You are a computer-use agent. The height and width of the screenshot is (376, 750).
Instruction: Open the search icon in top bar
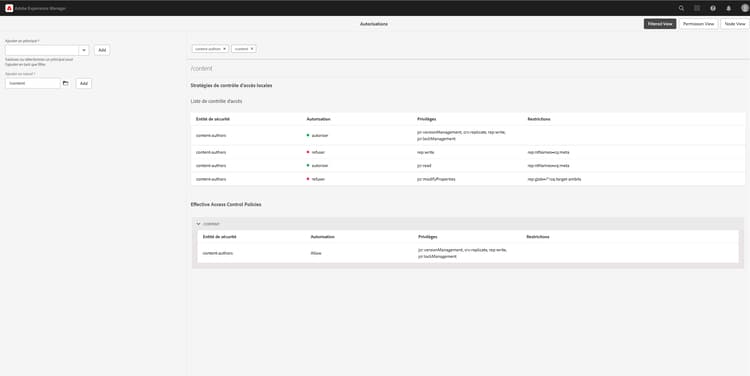click(x=681, y=8)
